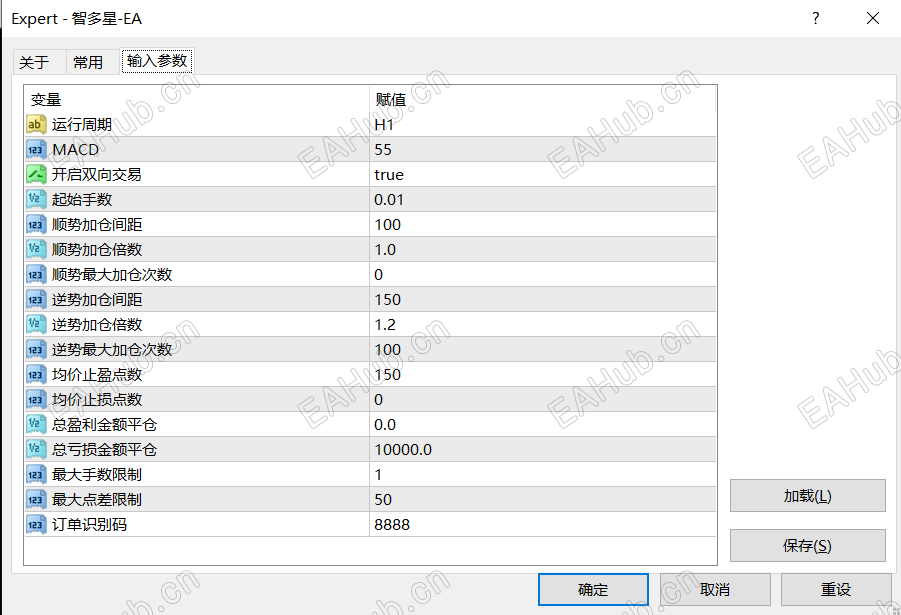This screenshot has height=615, width=901.
Task: Click the 顺势最大加仓次数 variable name
Action: point(112,274)
